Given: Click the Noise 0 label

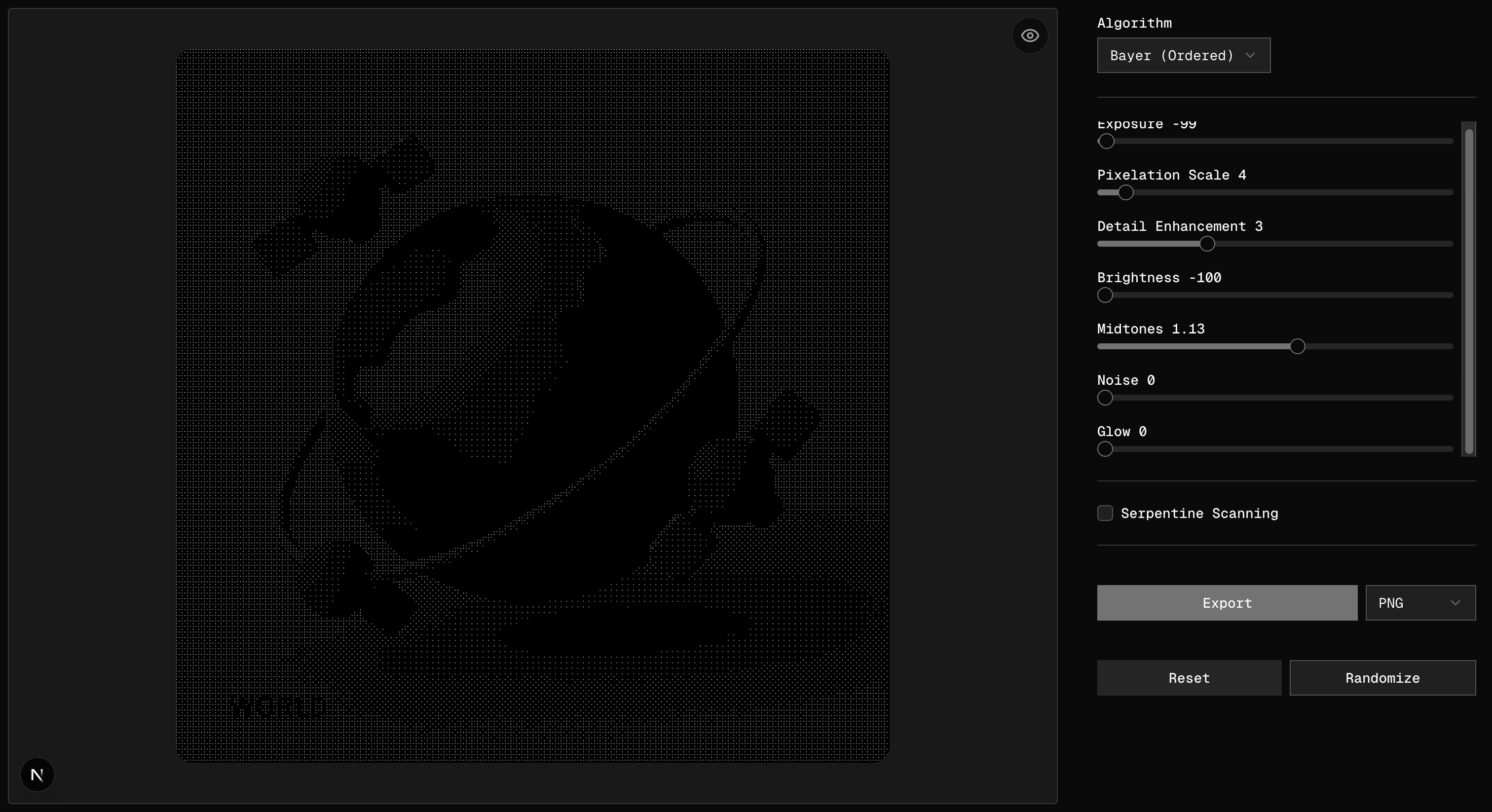Looking at the screenshot, I should tap(1125, 380).
